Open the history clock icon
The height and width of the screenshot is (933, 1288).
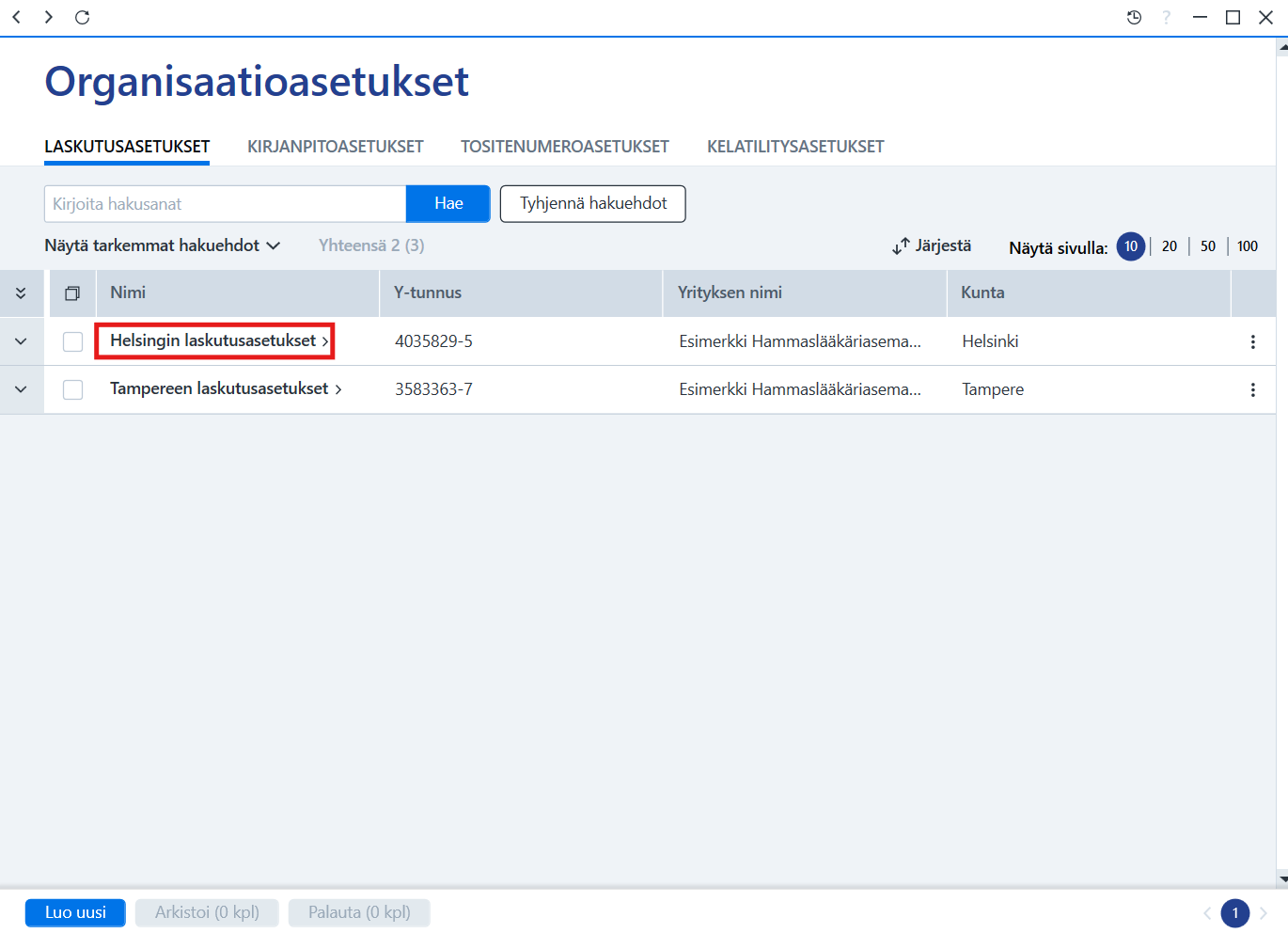[1134, 17]
